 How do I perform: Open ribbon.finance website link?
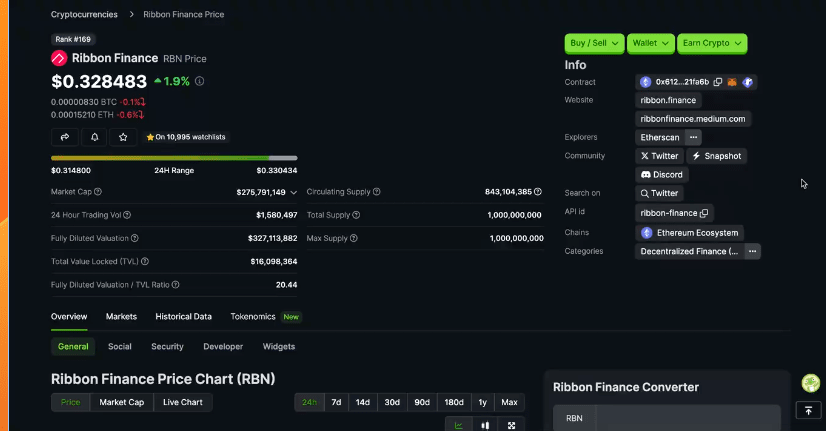click(x=668, y=100)
